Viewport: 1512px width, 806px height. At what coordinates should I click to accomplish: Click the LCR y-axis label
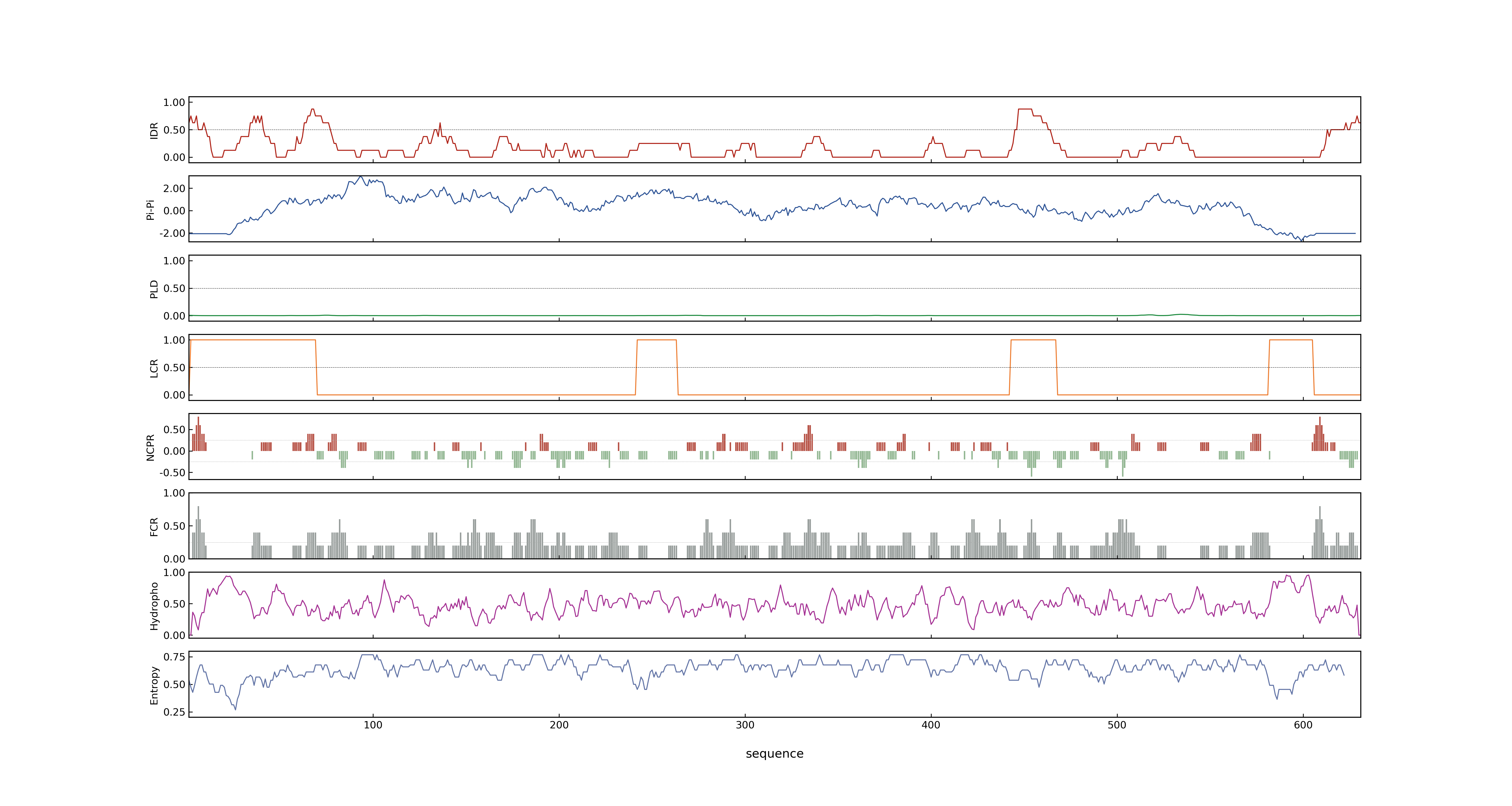(x=154, y=368)
